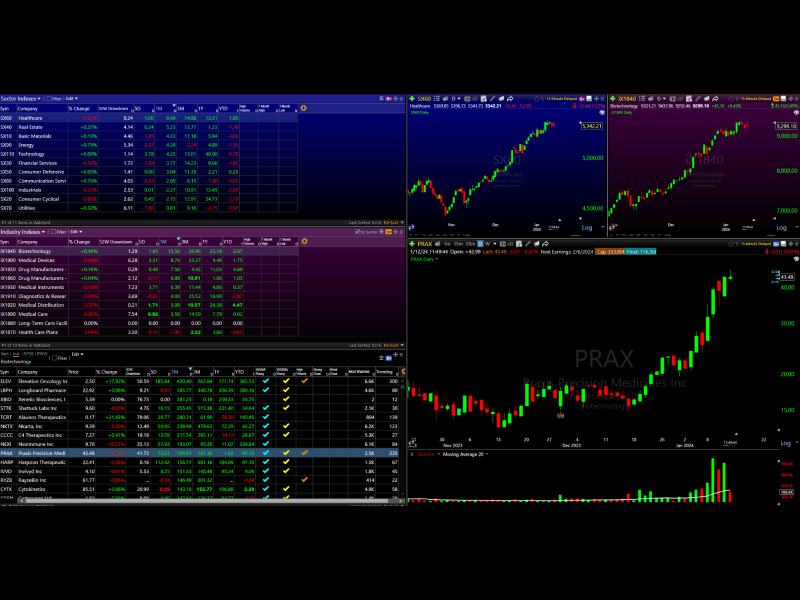Screen dimensions: 800x600
Task: Click the share arrow icon in IX1840 chart toolbar
Action: (x=715, y=98)
